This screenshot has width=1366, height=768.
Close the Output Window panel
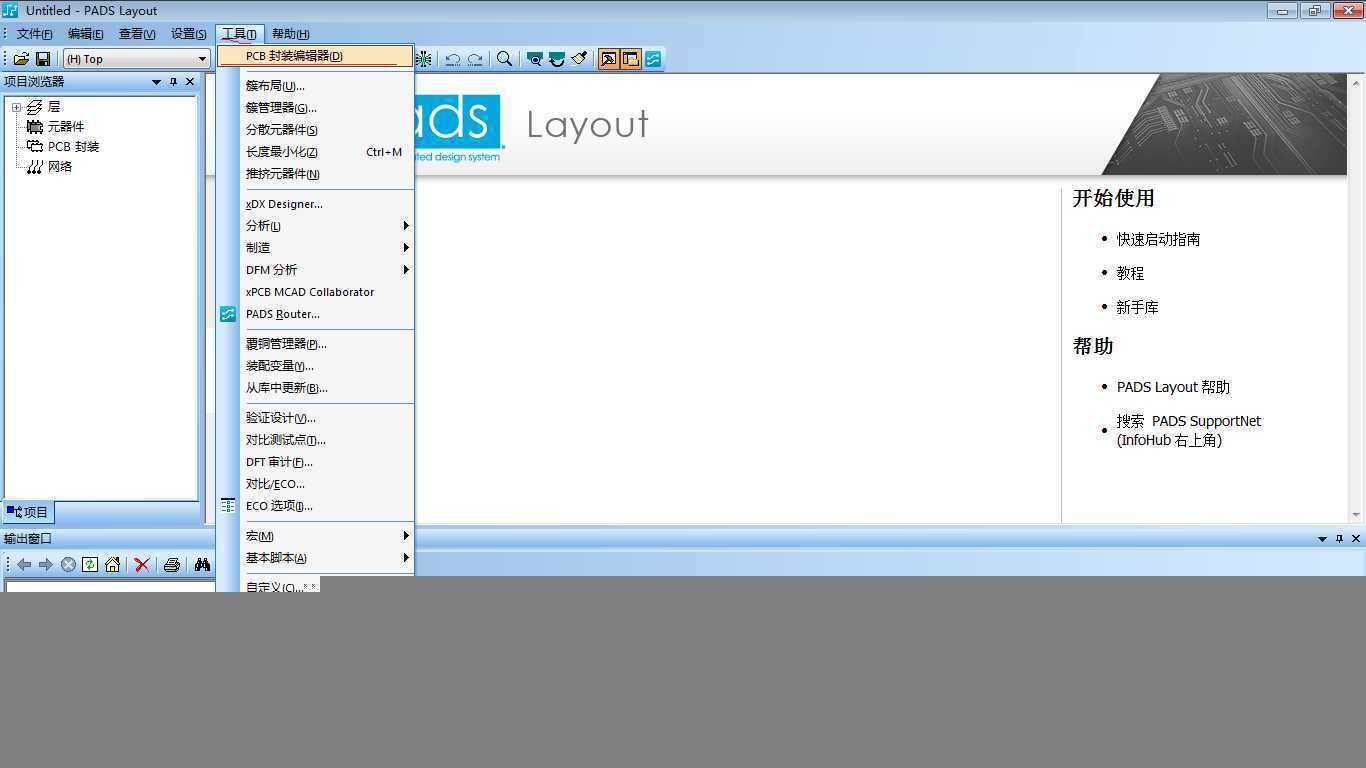(x=1356, y=539)
